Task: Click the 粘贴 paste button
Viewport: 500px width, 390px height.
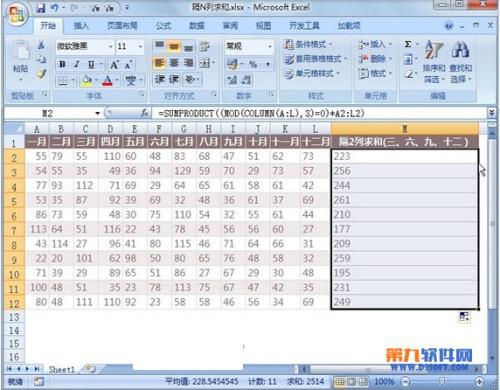Action: point(20,62)
